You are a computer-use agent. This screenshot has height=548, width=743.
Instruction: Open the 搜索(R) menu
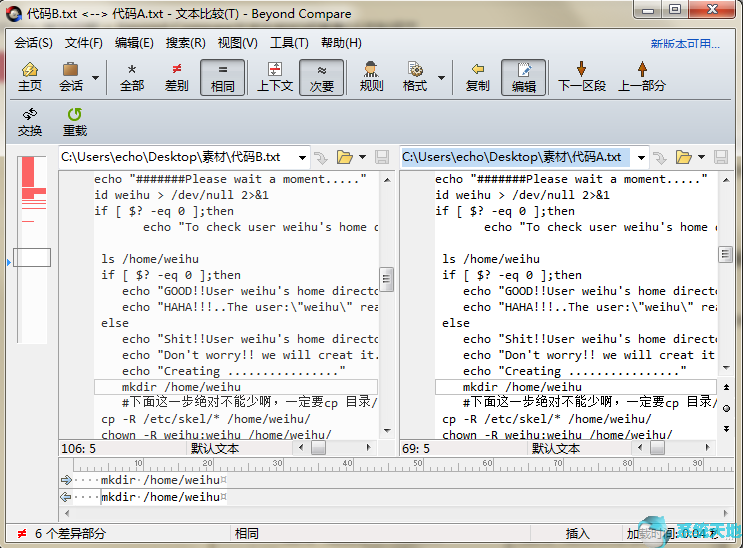pyautogui.click(x=186, y=43)
